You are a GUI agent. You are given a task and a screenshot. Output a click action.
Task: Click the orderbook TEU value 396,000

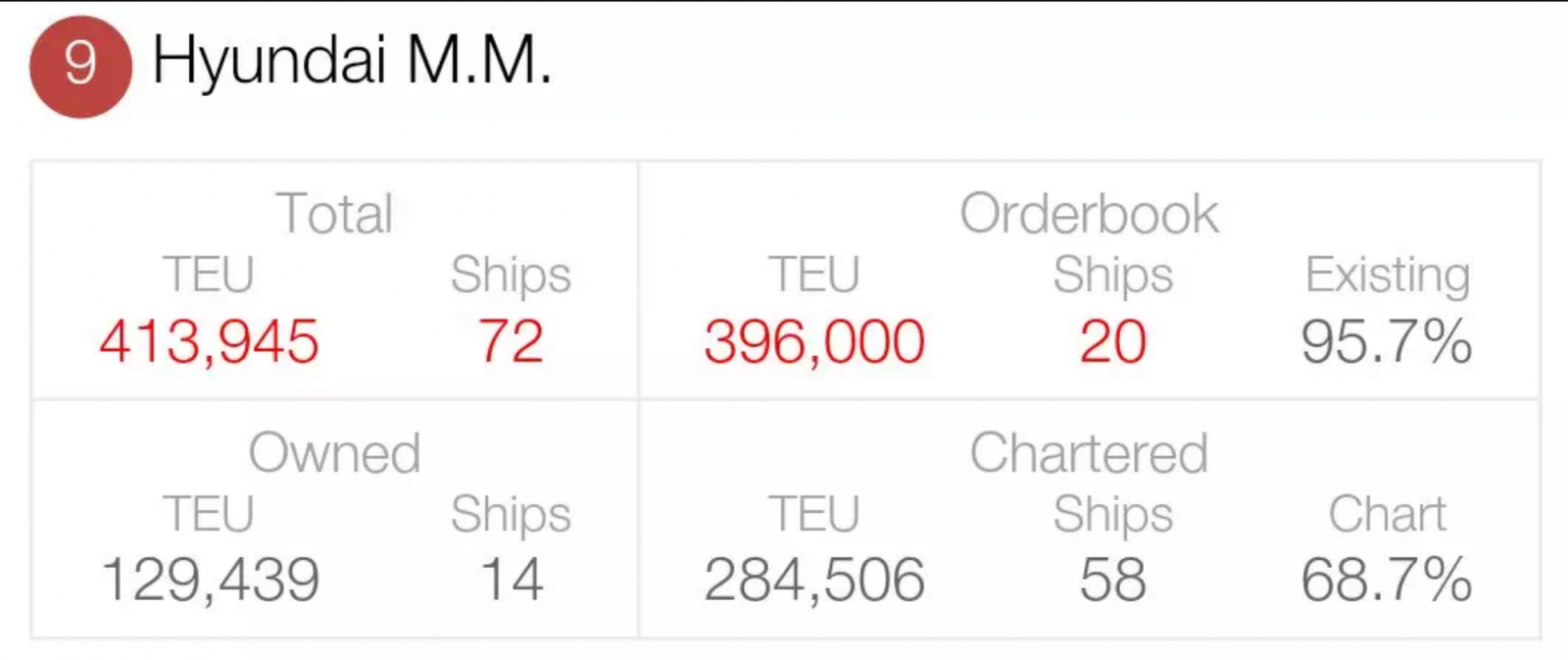(x=814, y=341)
